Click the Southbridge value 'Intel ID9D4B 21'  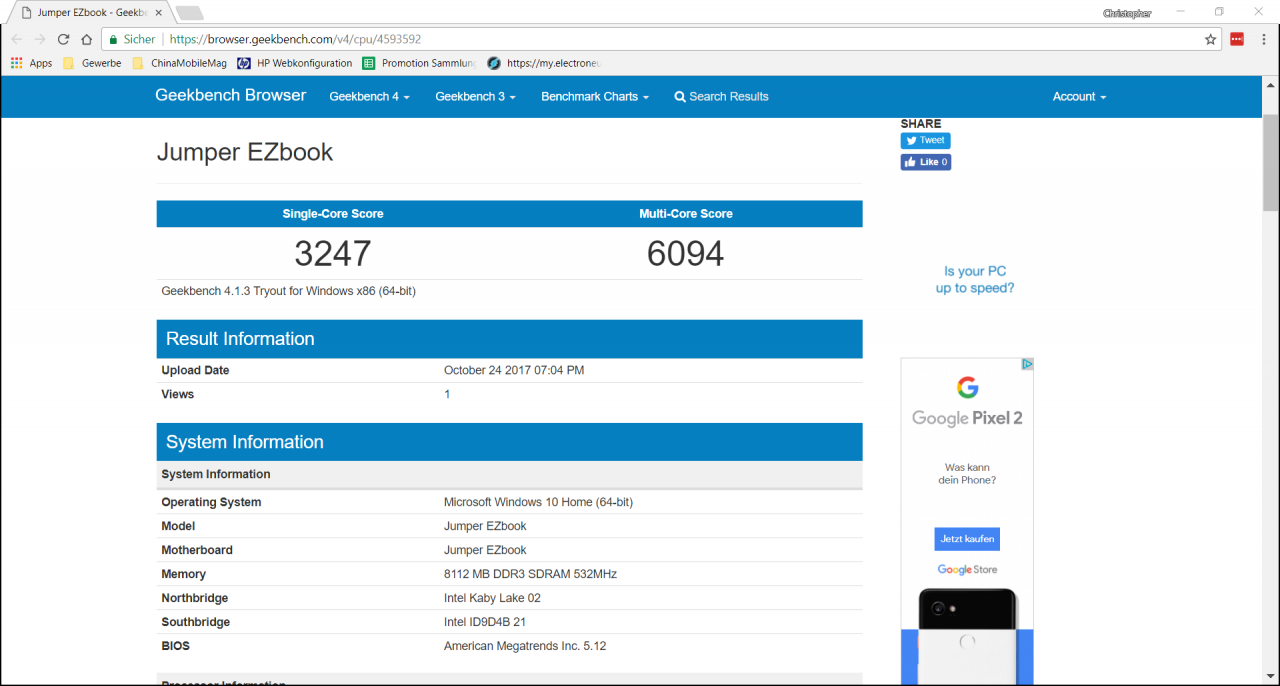[486, 622]
